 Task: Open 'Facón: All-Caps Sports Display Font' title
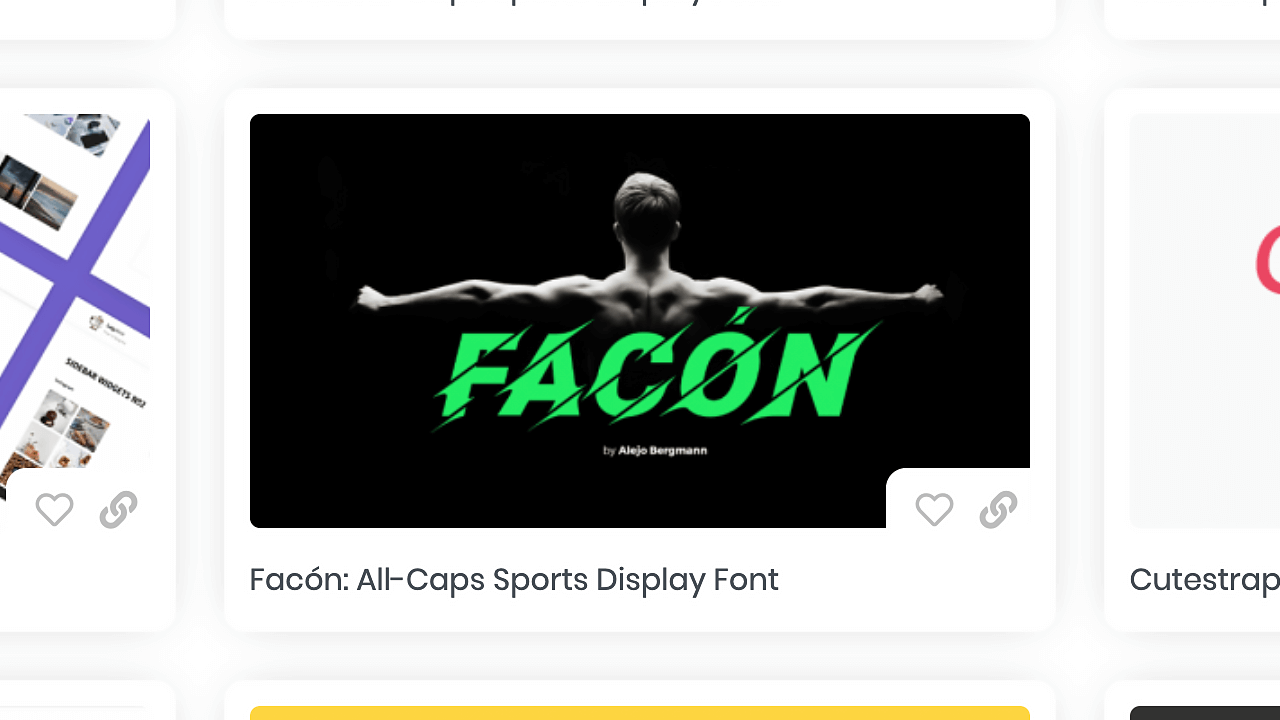514,580
